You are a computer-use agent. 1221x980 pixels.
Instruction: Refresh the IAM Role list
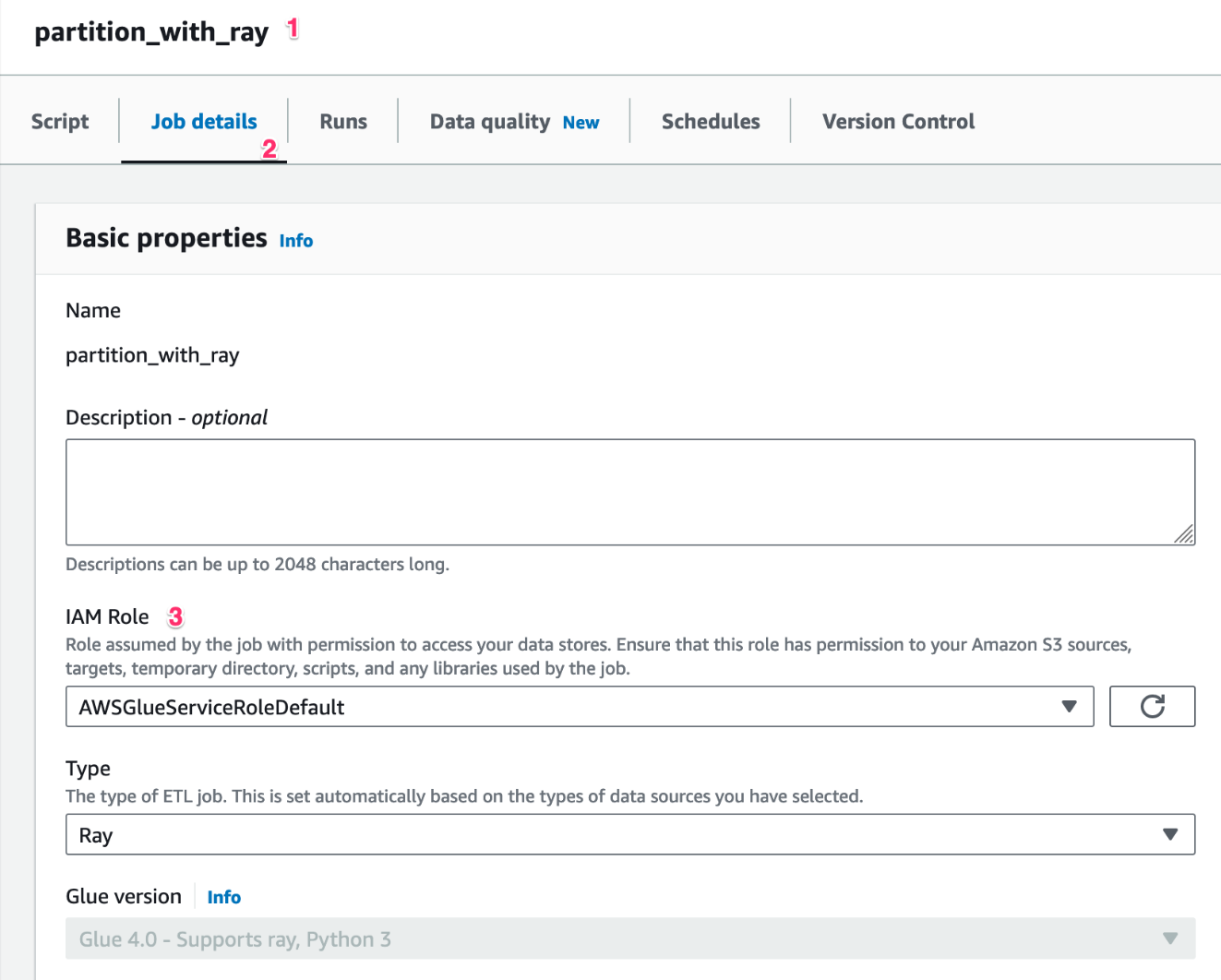click(1152, 706)
